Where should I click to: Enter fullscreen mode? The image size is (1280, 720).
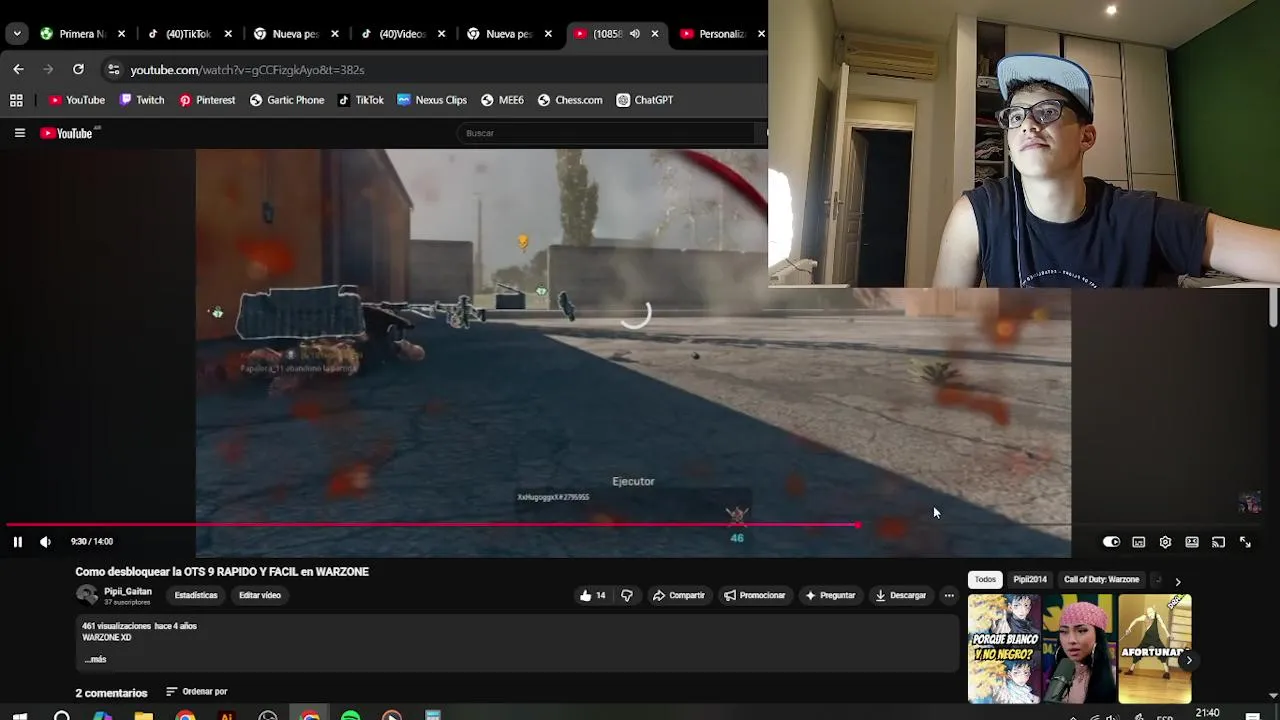pos(1245,542)
